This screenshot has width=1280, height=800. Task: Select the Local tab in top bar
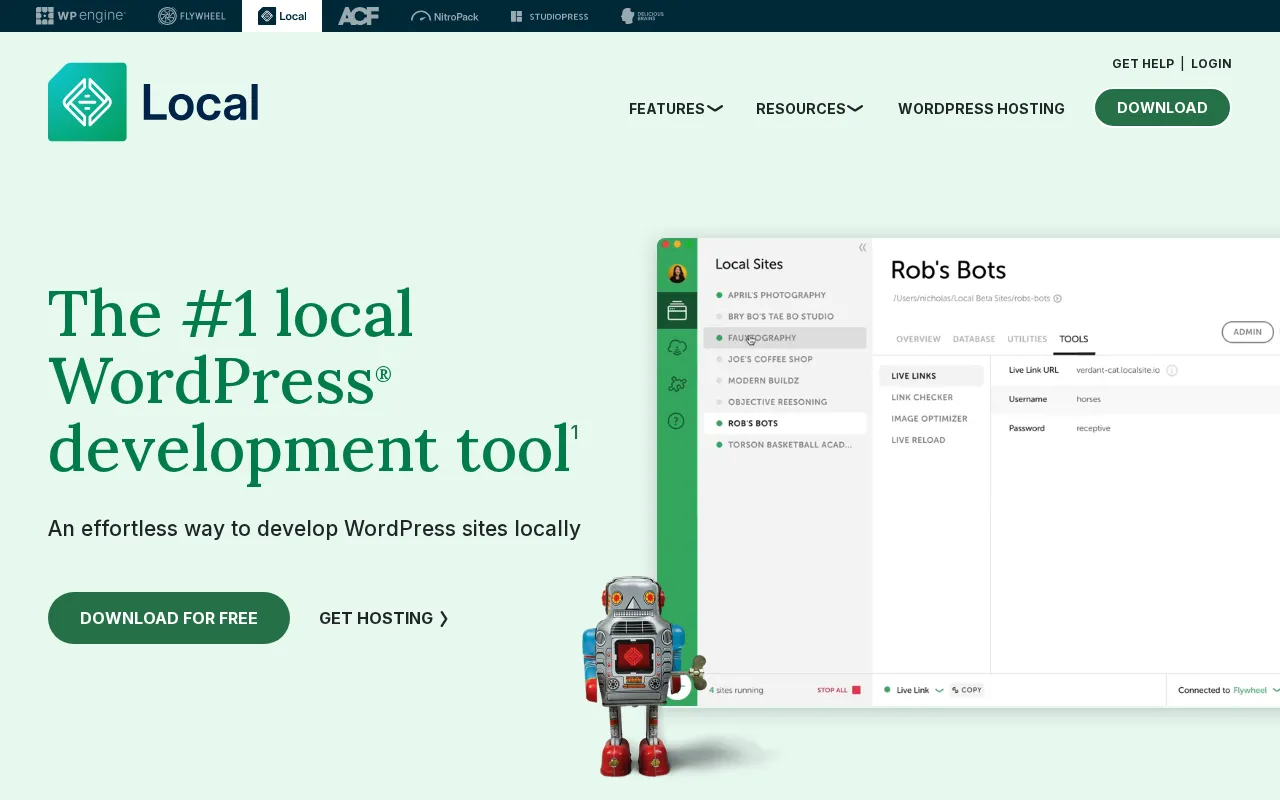(282, 16)
